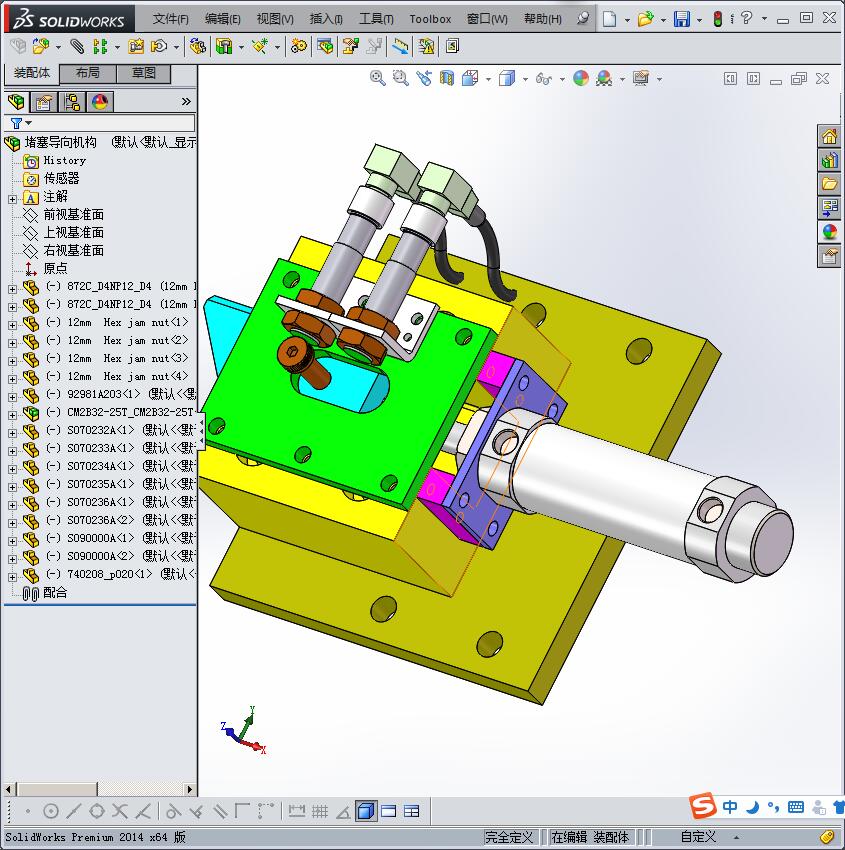This screenshot has height=850, width=845.
Task: Switch to the 布局 tab
Action: coord(87,73)
